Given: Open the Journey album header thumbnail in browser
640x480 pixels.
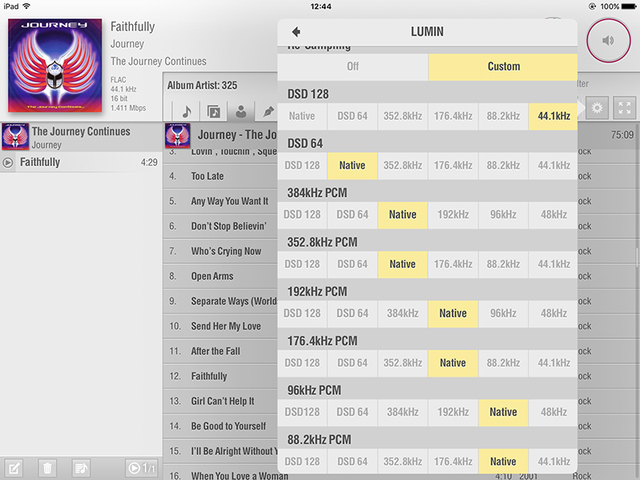Looking at the screenshot, I should (178, 136).
